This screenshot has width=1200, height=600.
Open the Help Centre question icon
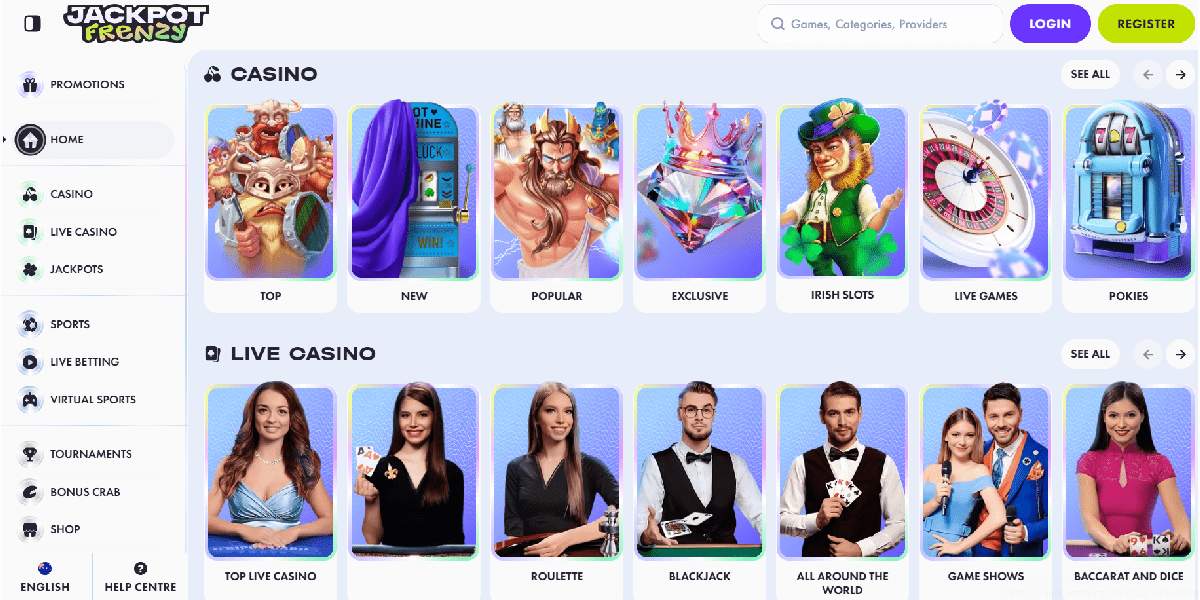click(x=140, y=568)
